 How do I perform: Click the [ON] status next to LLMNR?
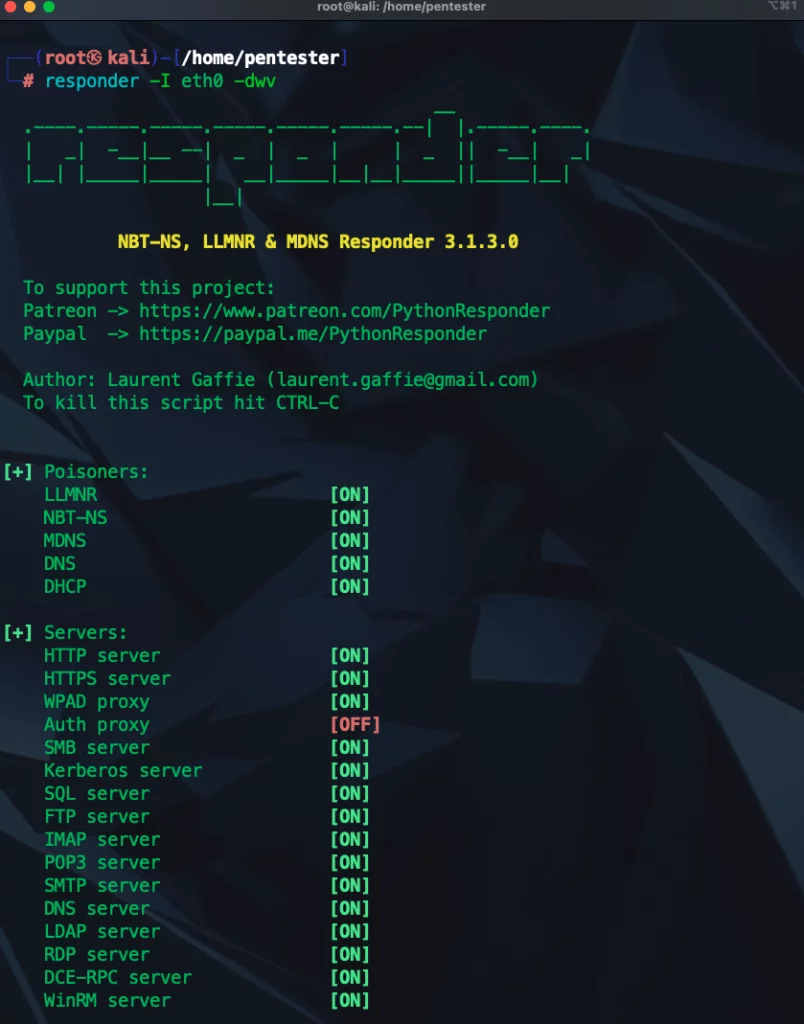coord(350,494)
